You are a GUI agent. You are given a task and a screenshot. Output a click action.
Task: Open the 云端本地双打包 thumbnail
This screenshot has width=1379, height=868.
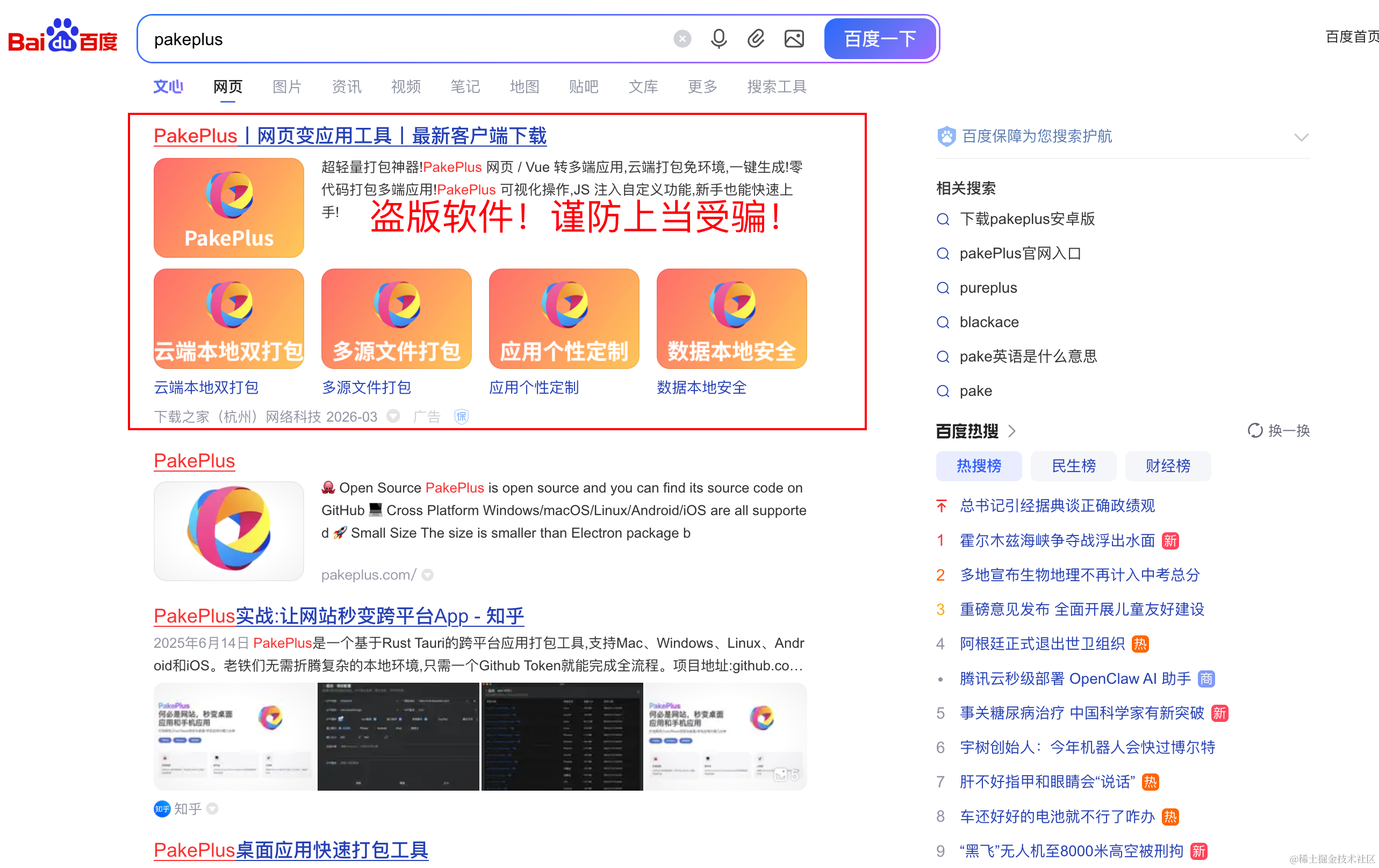pos(228,319)
